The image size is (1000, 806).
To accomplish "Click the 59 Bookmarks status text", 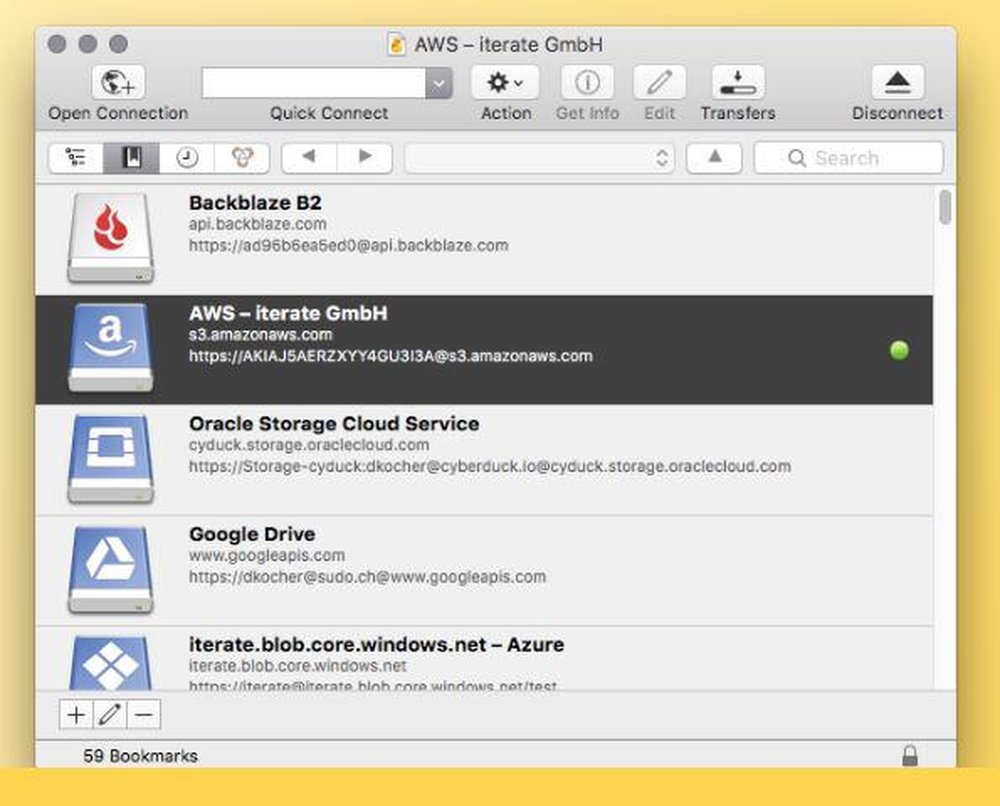I will click(x=140, y=756).
